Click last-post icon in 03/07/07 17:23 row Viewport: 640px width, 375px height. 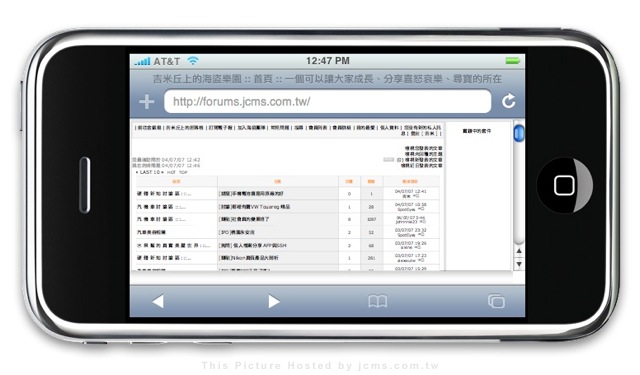coord(421,260)
